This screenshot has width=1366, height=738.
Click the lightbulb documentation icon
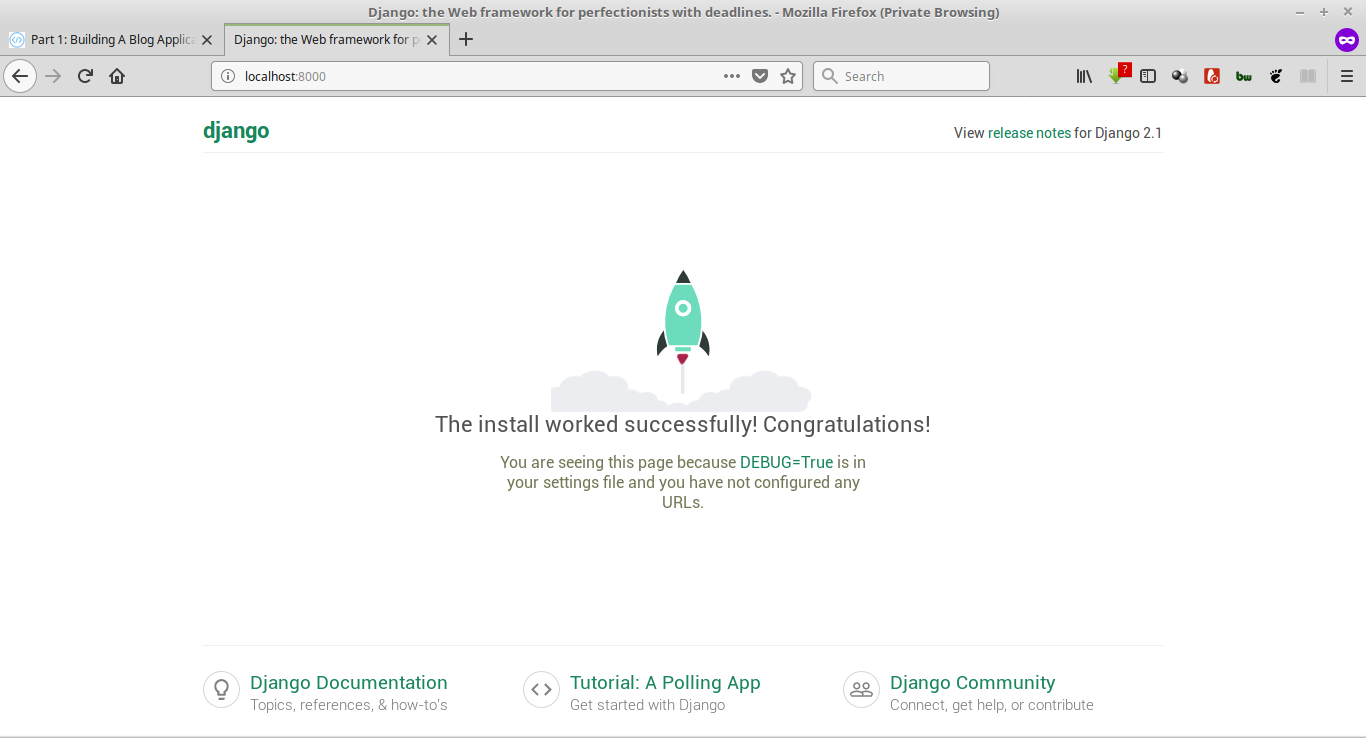point(221,689)
